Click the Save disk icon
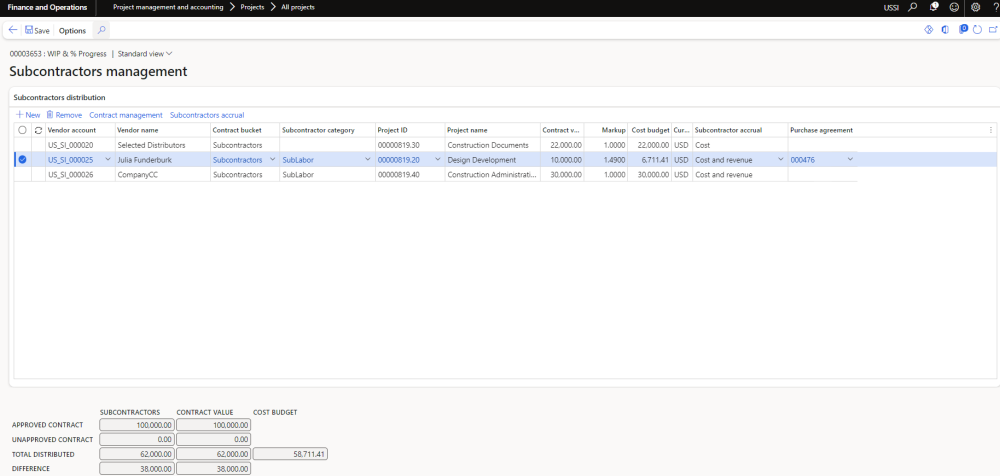 [x=29, y=30]
